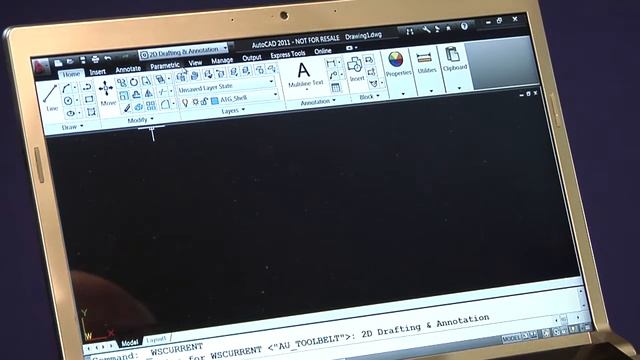Toggle layer on/off lightbulb for ATG_Shell
Image resolution: width=640 pixels, height=360 pixels.
coord(185,103)
